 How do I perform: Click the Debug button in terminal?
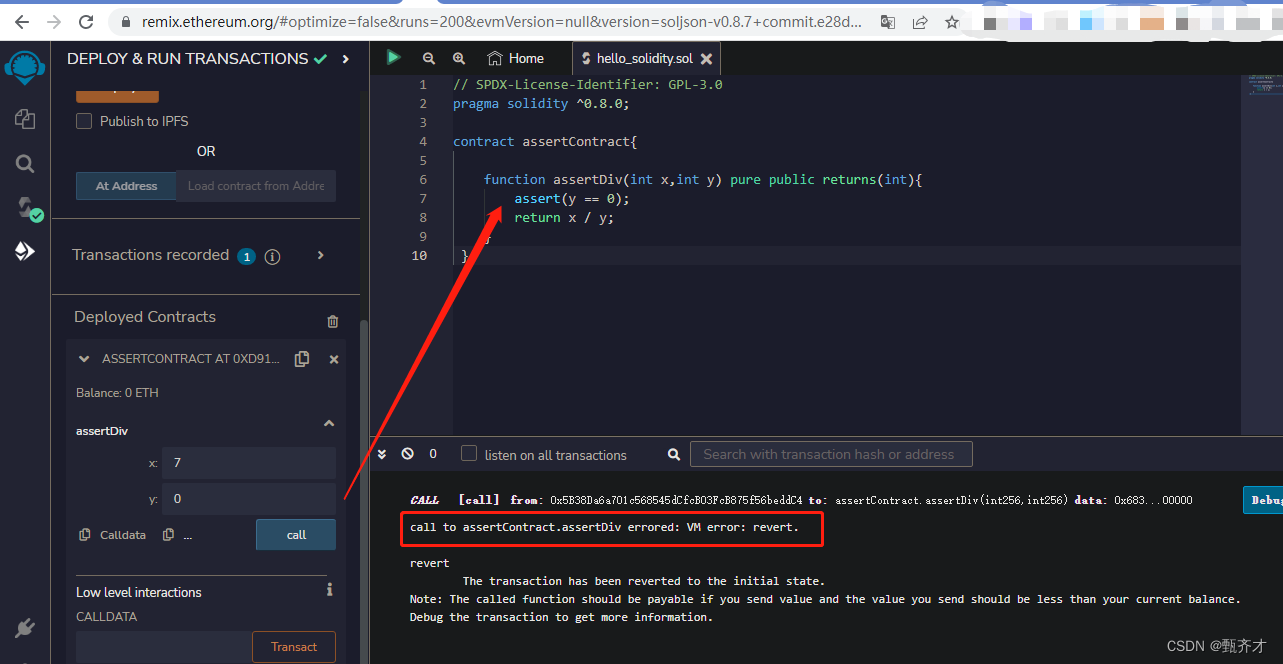coord(1262,500)
